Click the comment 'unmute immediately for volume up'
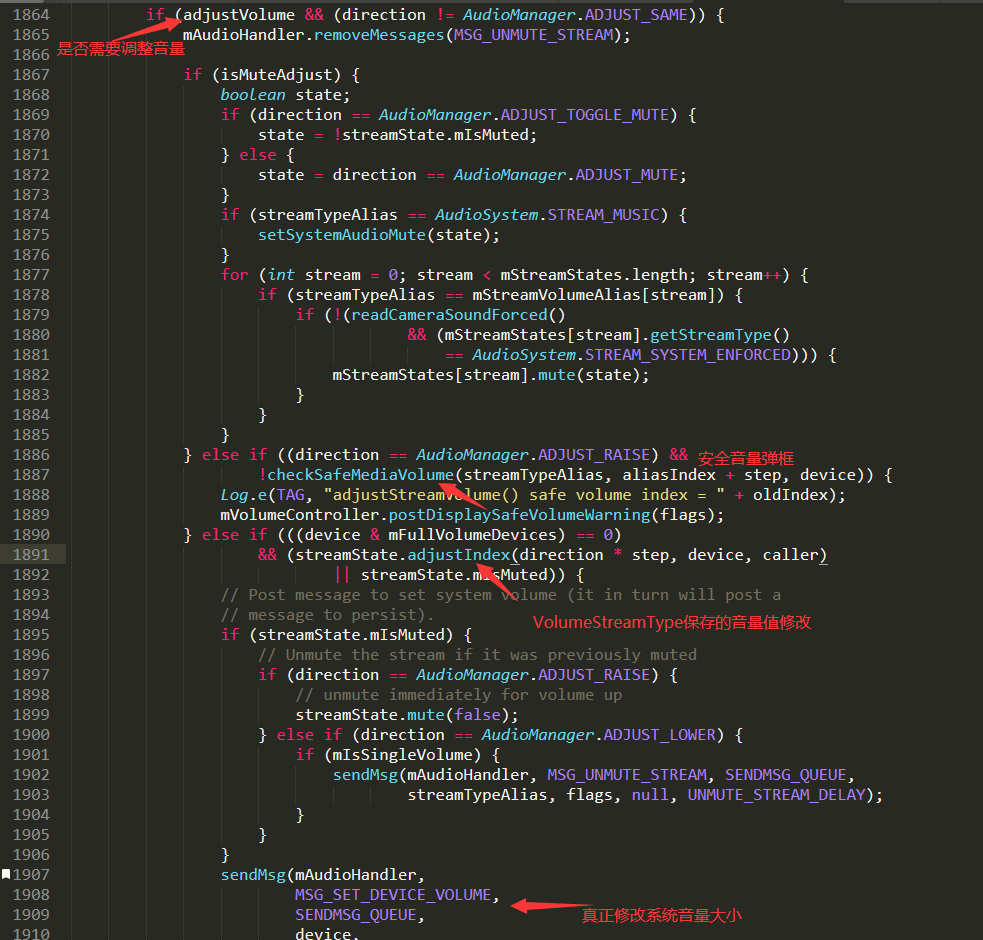Screen dimensions: 983x940 coord(473,695)
